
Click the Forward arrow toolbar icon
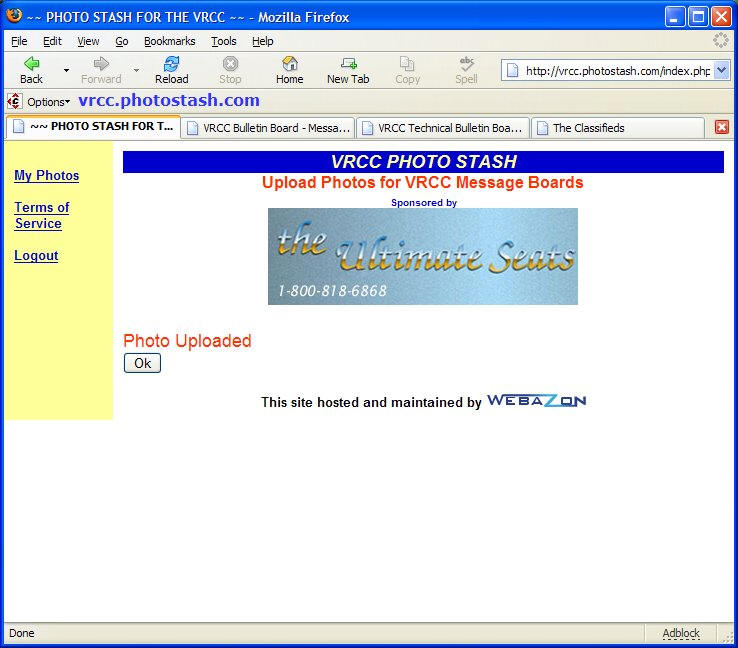click(x=101, y=64)
